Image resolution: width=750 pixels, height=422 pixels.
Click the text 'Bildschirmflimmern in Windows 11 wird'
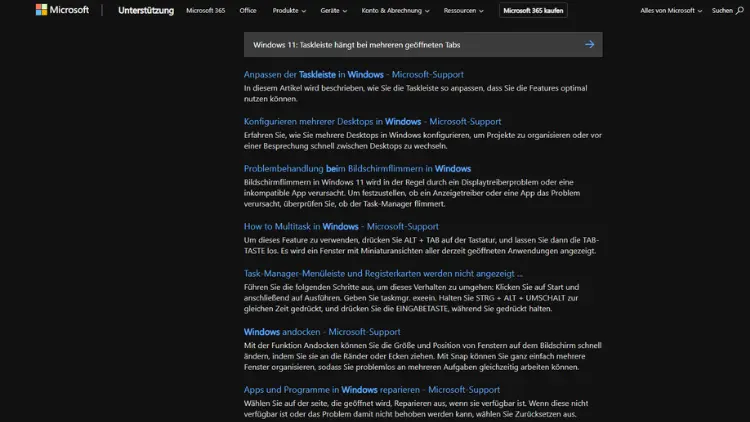pos(313,182)
